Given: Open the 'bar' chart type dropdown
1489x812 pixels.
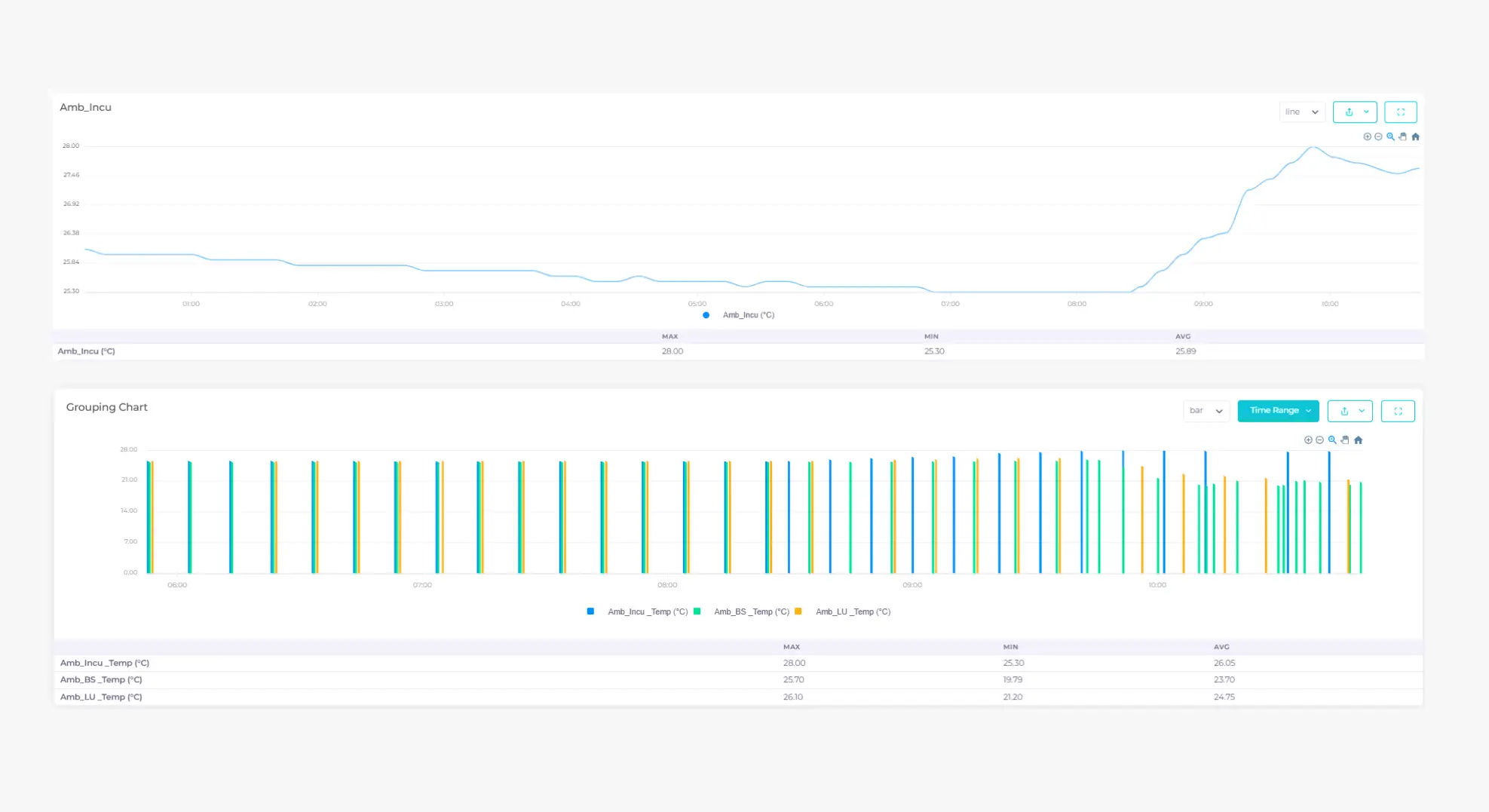Looking at the screenshot, I should point(1206,411).
